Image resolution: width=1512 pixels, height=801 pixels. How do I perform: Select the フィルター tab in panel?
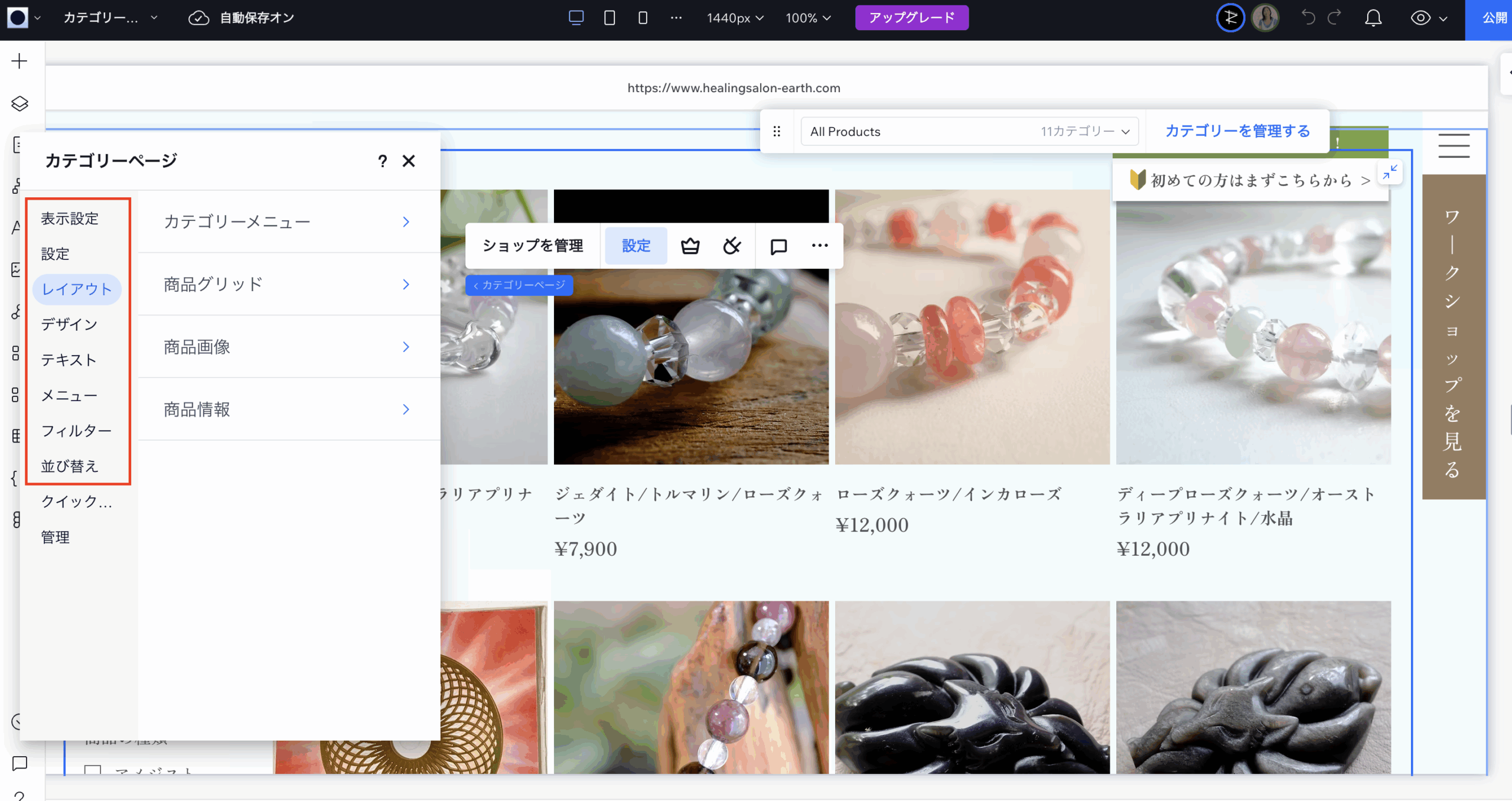click(x=76, y=431)
